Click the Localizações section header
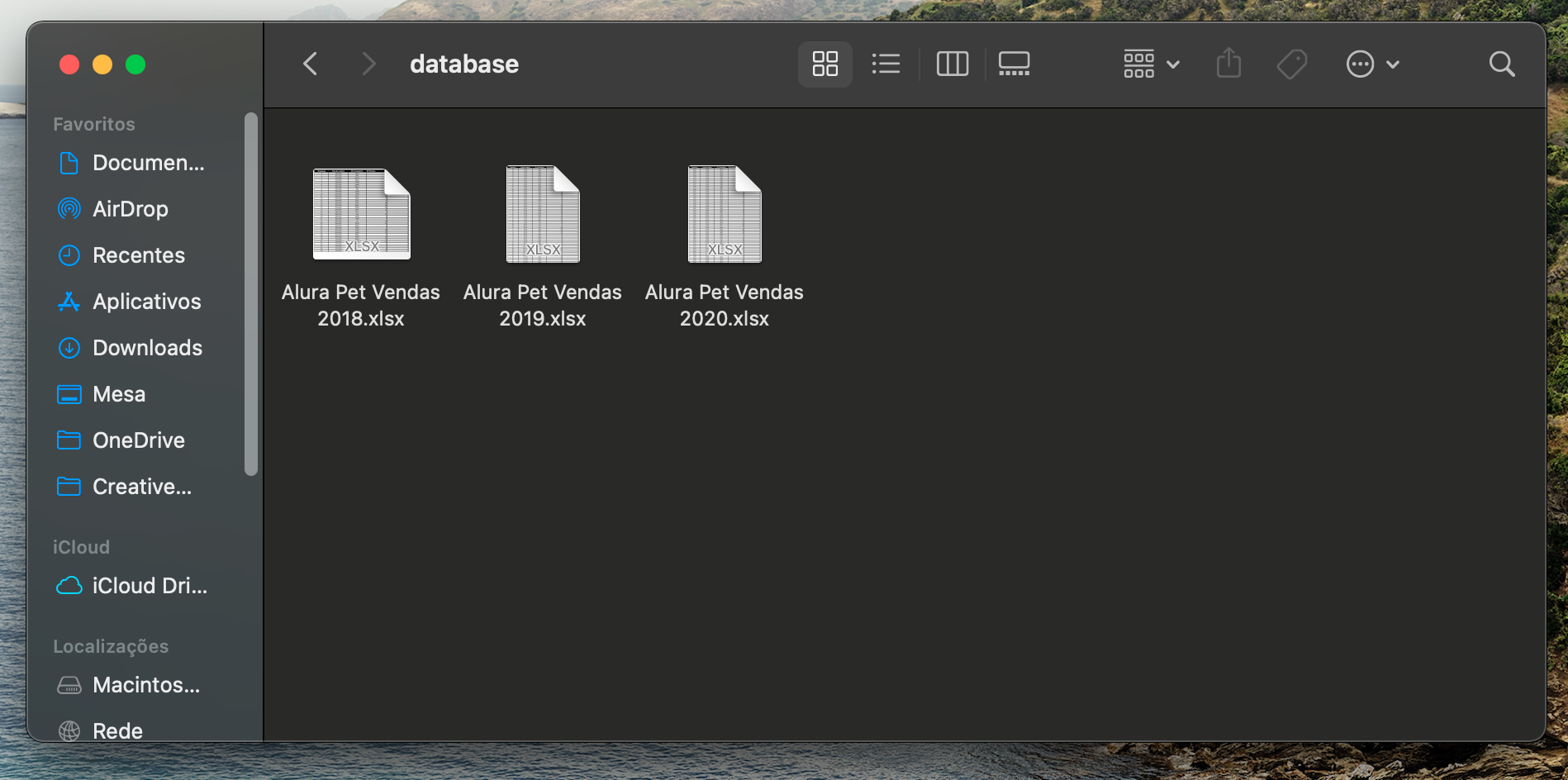 coord(111,646)
